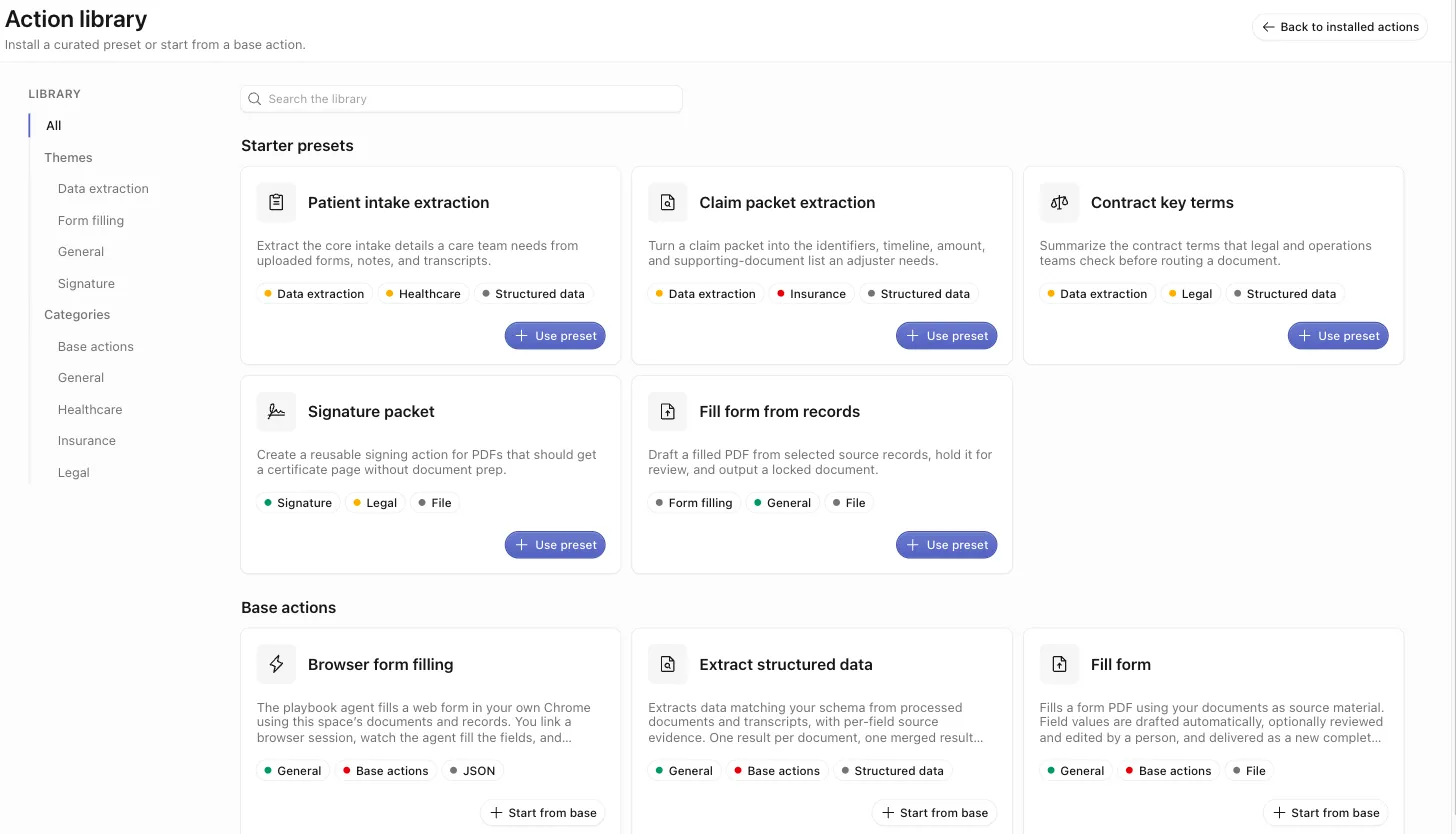Click the Patient intake extraction card title
The width and height of the screenshot is (1456, 834).
pyautogui.click(x=399, y=202)
